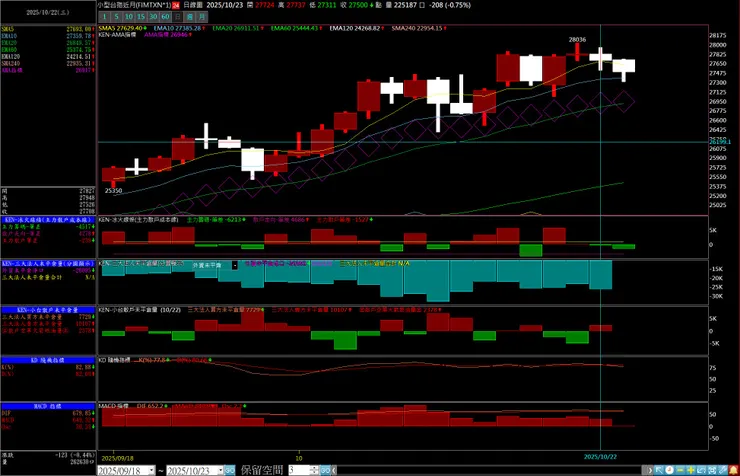Click the 2025/09/18 date label on axis
740x476 pixels.
point(118,458)
